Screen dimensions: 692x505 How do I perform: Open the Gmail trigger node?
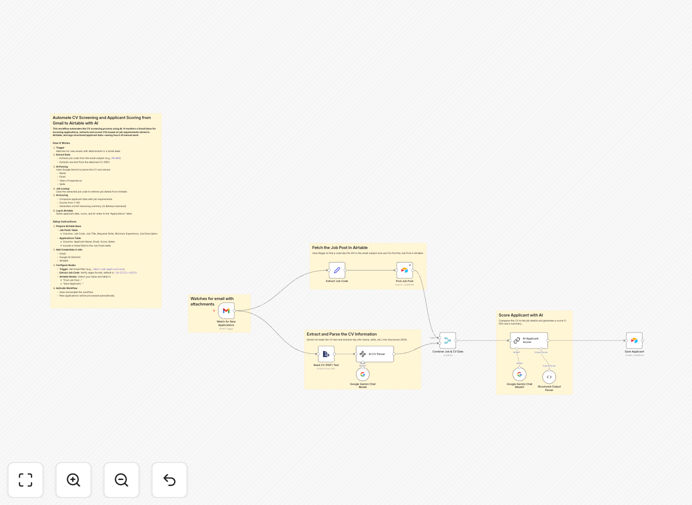(x=226, y=311)
